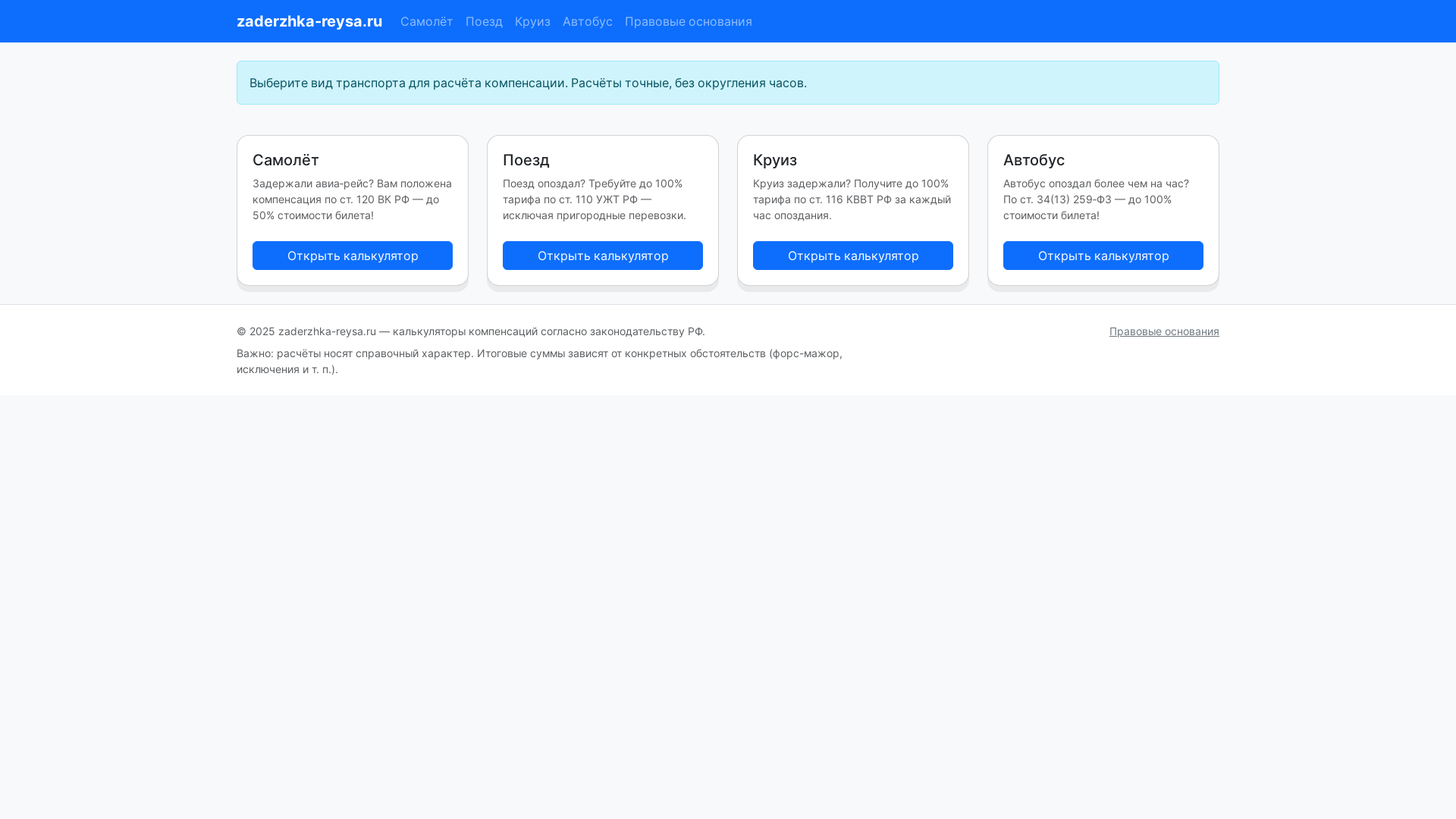Viewport: 1456px width, 819px height.
Task: Select Поезд in the top navigation
Action: pos(484,21)
